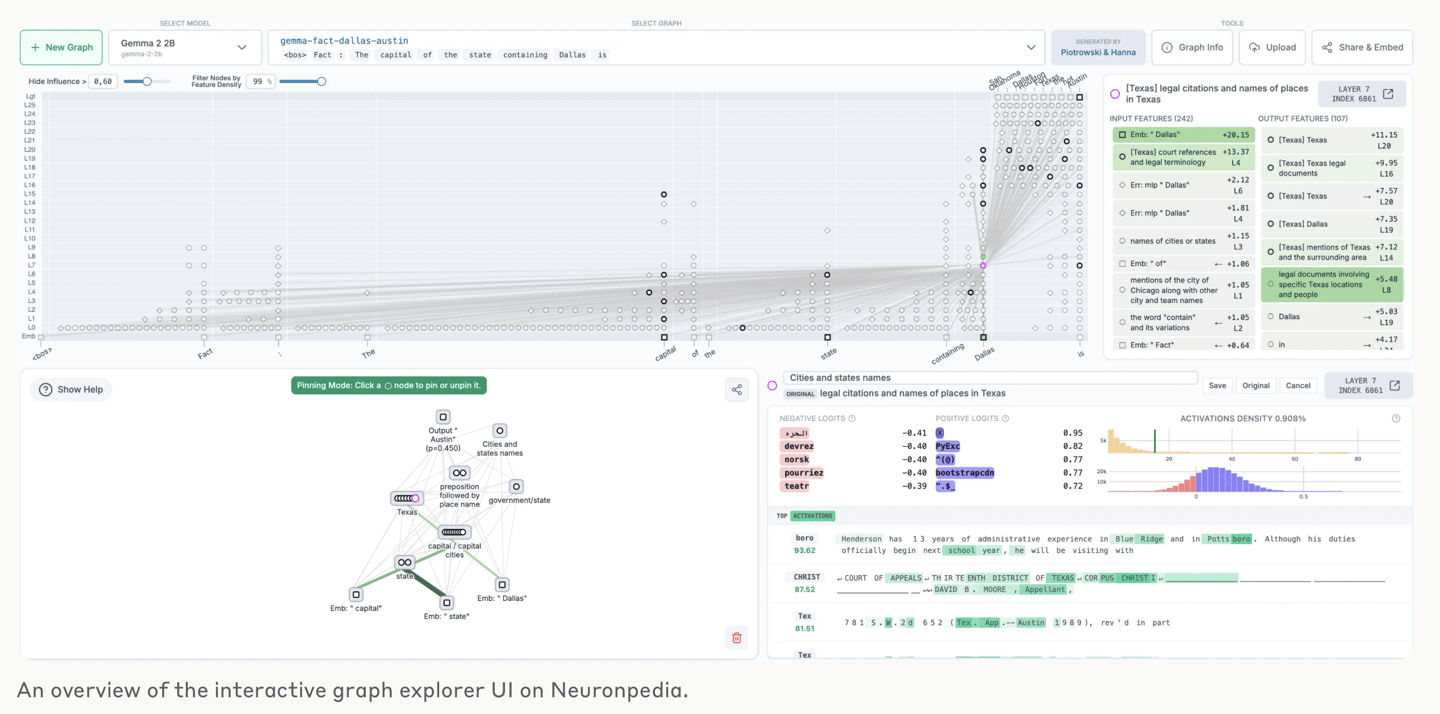Screen dimensions: 1440x714
Task: Click Share & Embed button
Action: click(x=1362, y=47)
